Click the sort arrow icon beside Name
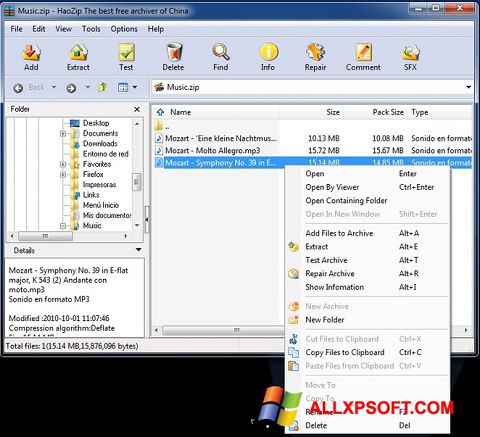The height and width of the screenshot is (437, 480). pyautogui.click(x=160, y=112)
